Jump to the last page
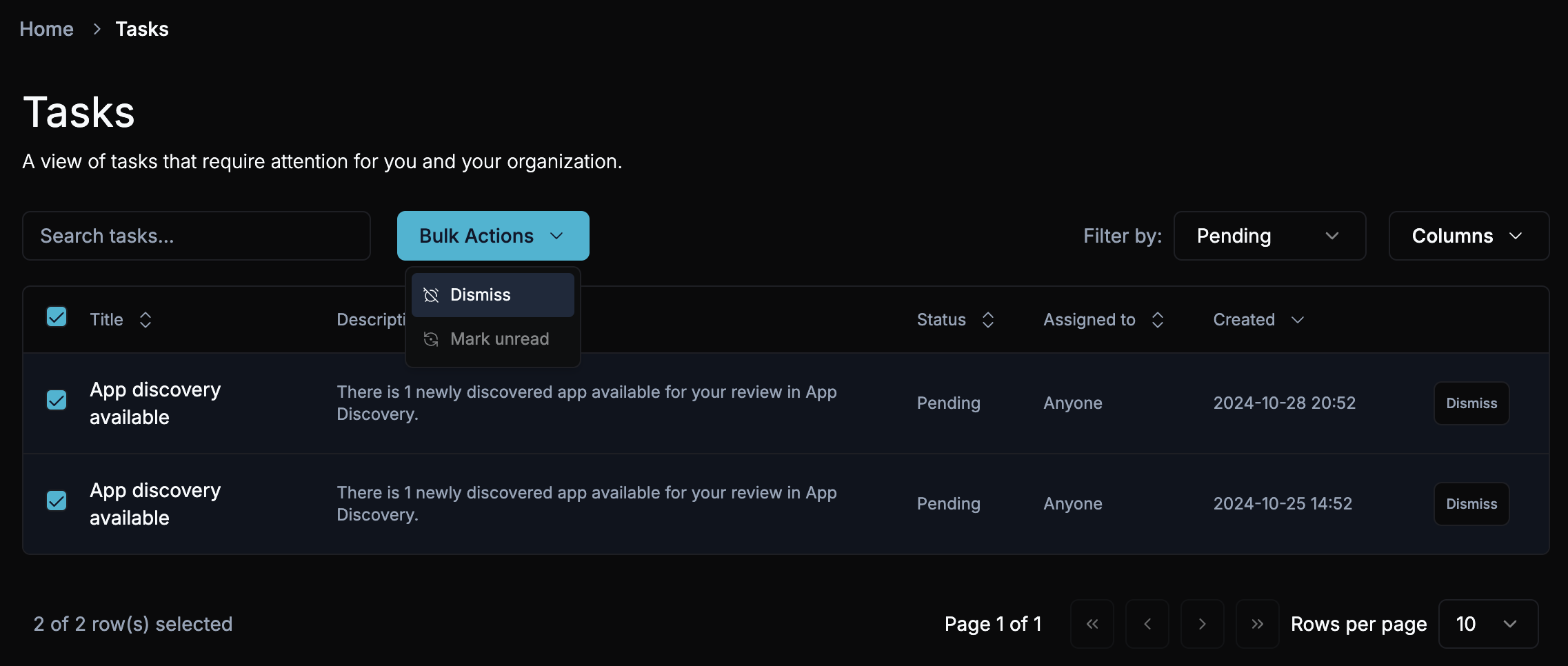1568x666 pixels. (x=1257, y=623)
